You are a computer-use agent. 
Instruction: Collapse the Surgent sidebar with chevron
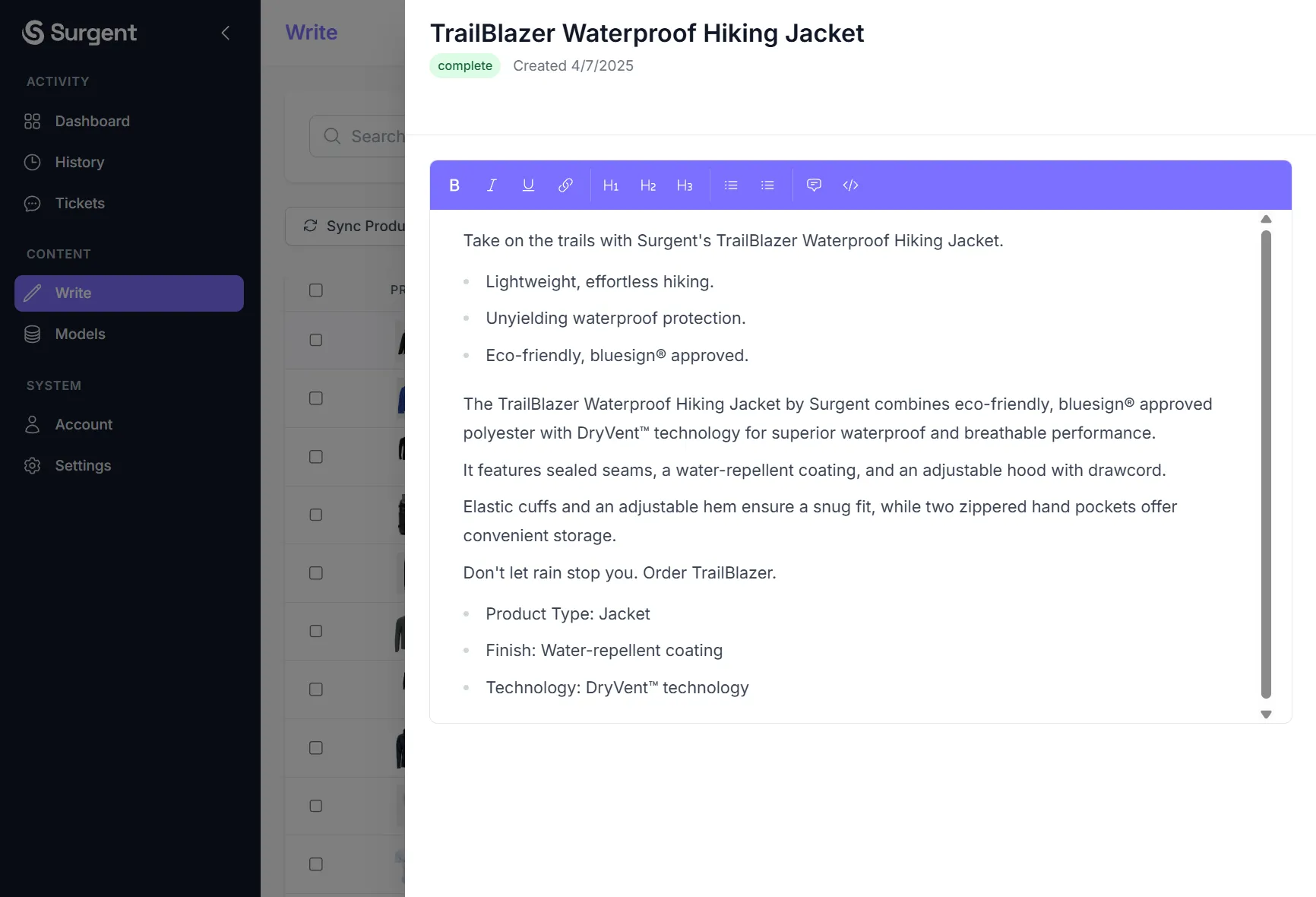click(226, 33)
